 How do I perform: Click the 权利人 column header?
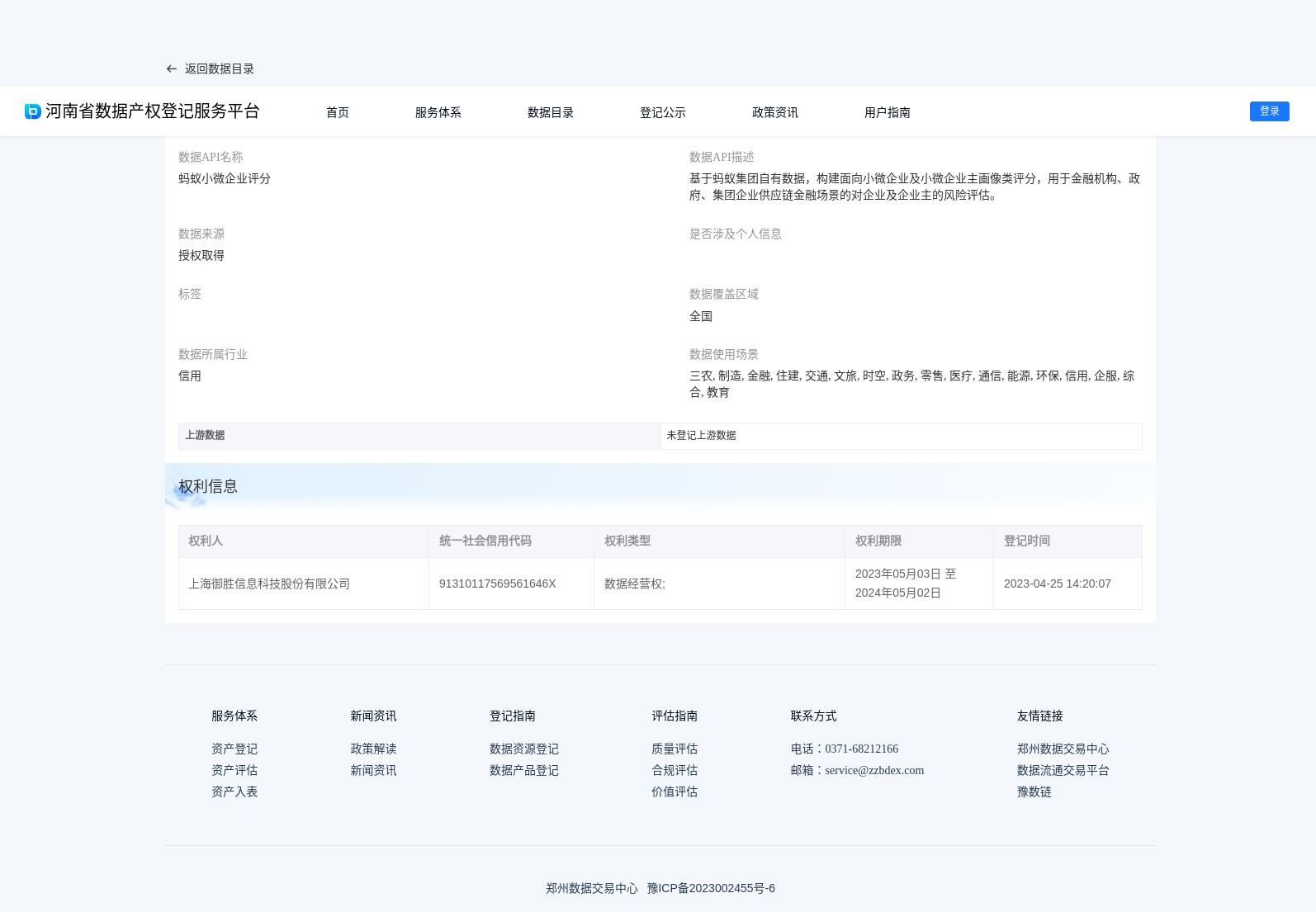pos(304,541)
